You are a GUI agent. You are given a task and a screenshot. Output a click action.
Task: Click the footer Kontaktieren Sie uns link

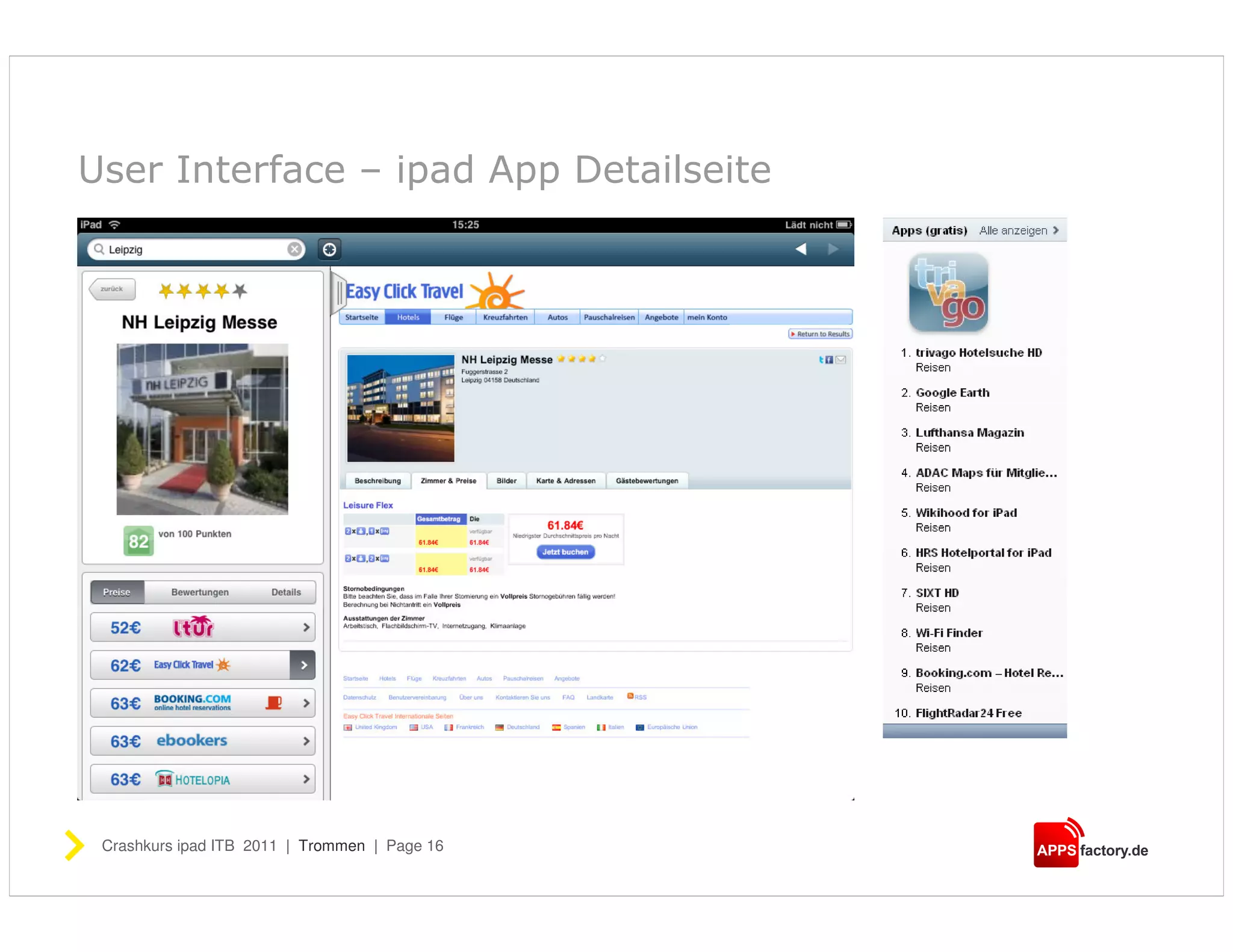coord(523,697)
